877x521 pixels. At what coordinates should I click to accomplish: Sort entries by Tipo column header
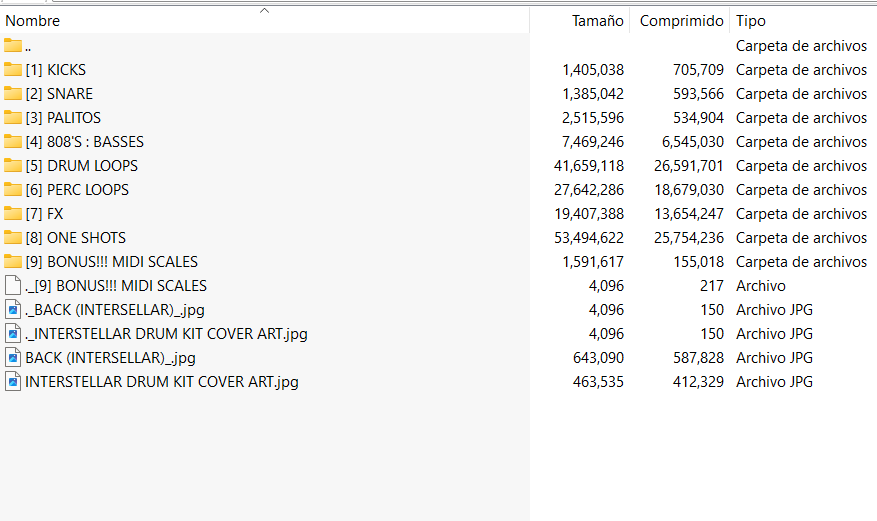pyautogui.click(x=751, y=21)
